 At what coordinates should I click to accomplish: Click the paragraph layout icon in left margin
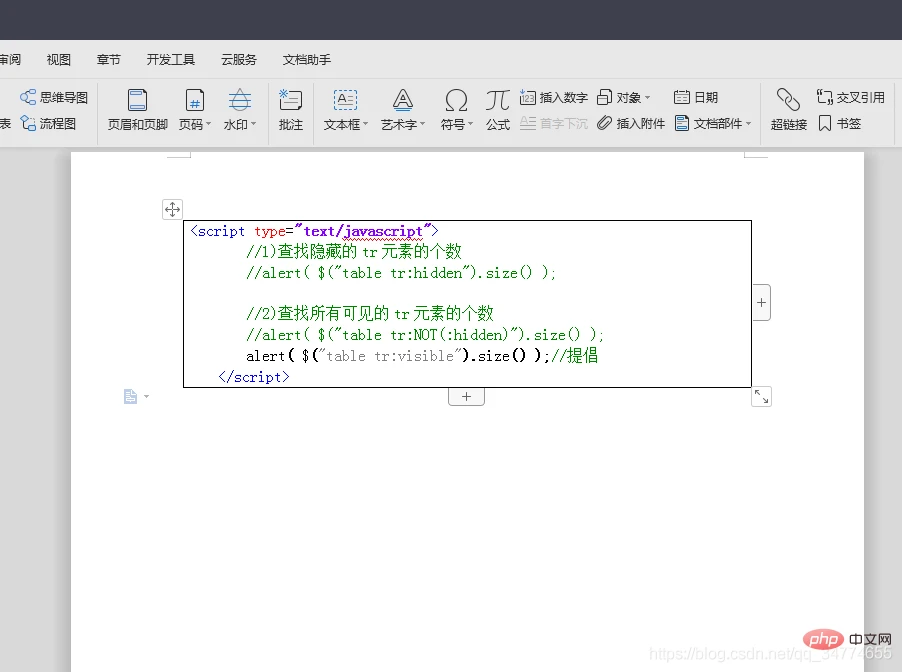(131, 396)
